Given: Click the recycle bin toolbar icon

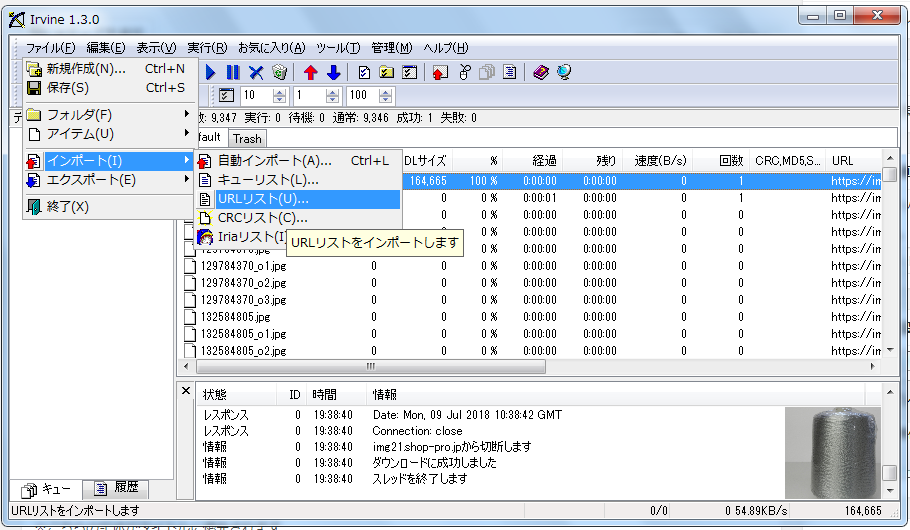Looking at the screenshot, I should 279,72.
